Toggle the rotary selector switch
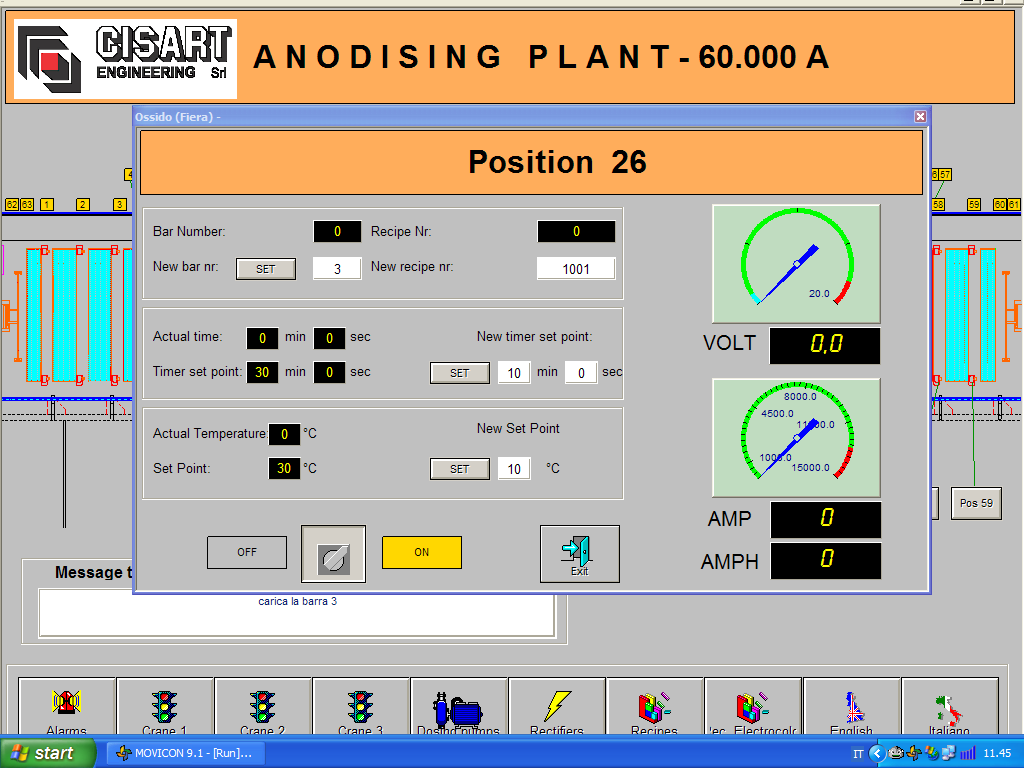The width and height of the screenshot is (1024, 768). pyautogui.click(x=333, y=554)
